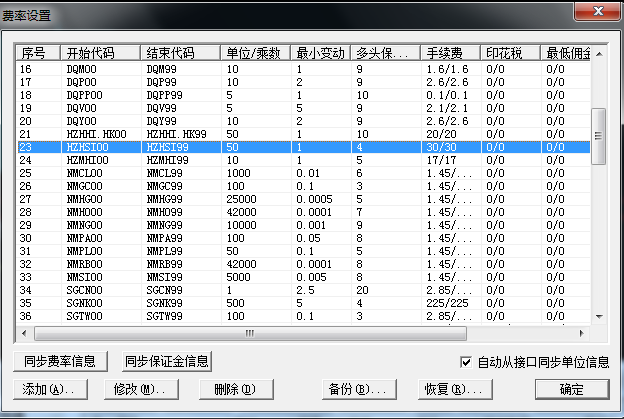
Task: Click the 手续费 column header
Action: [450, 53]
